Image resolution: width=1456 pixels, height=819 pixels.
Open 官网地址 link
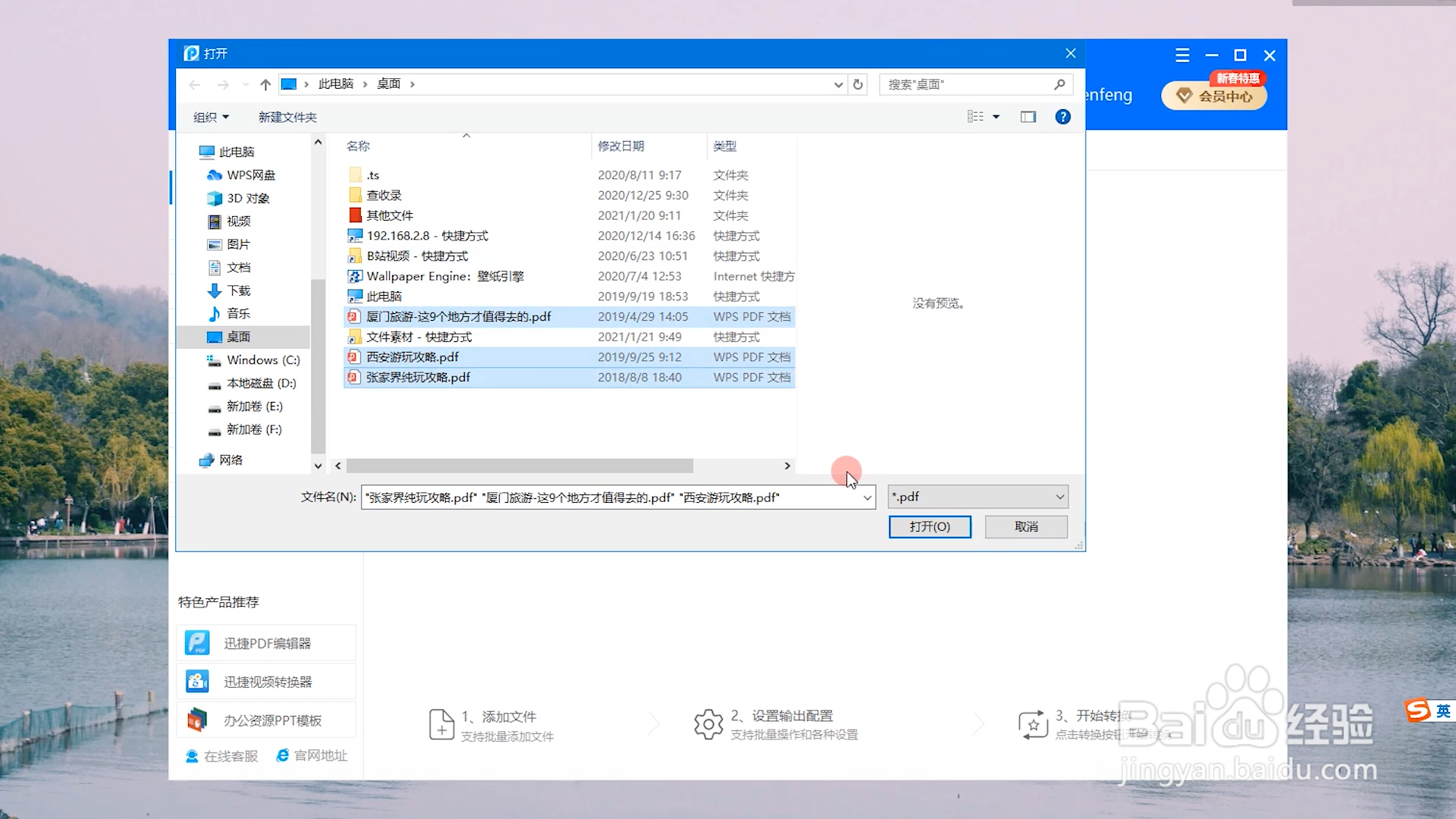click(x=311, y=755)
